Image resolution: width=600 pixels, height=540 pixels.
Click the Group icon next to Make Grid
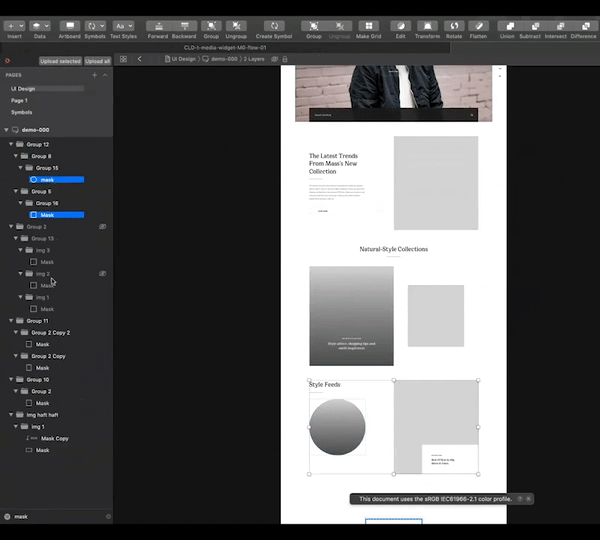(x=314, y=26)
